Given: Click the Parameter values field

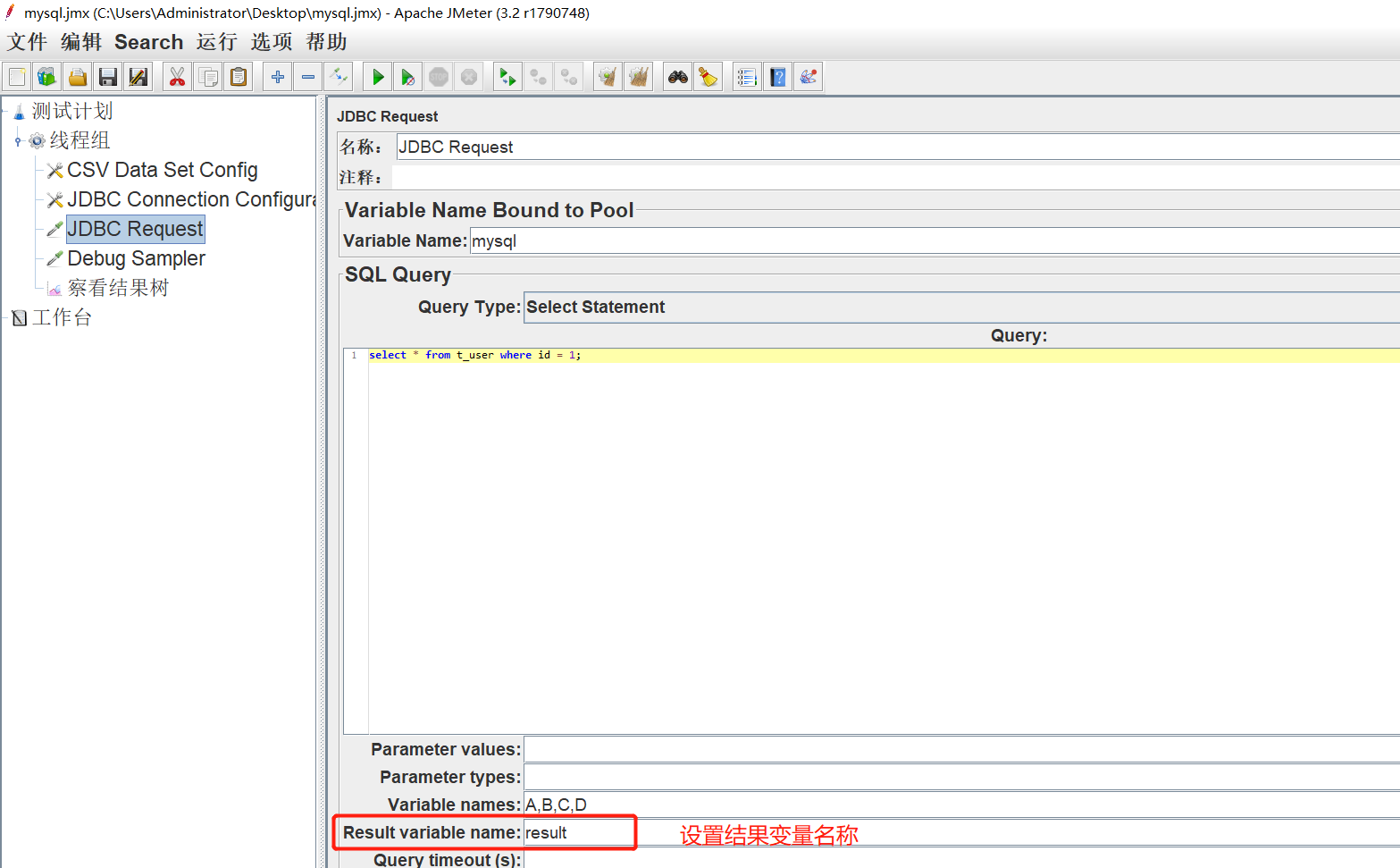Looking at the screenshot, I should point(961,749).
